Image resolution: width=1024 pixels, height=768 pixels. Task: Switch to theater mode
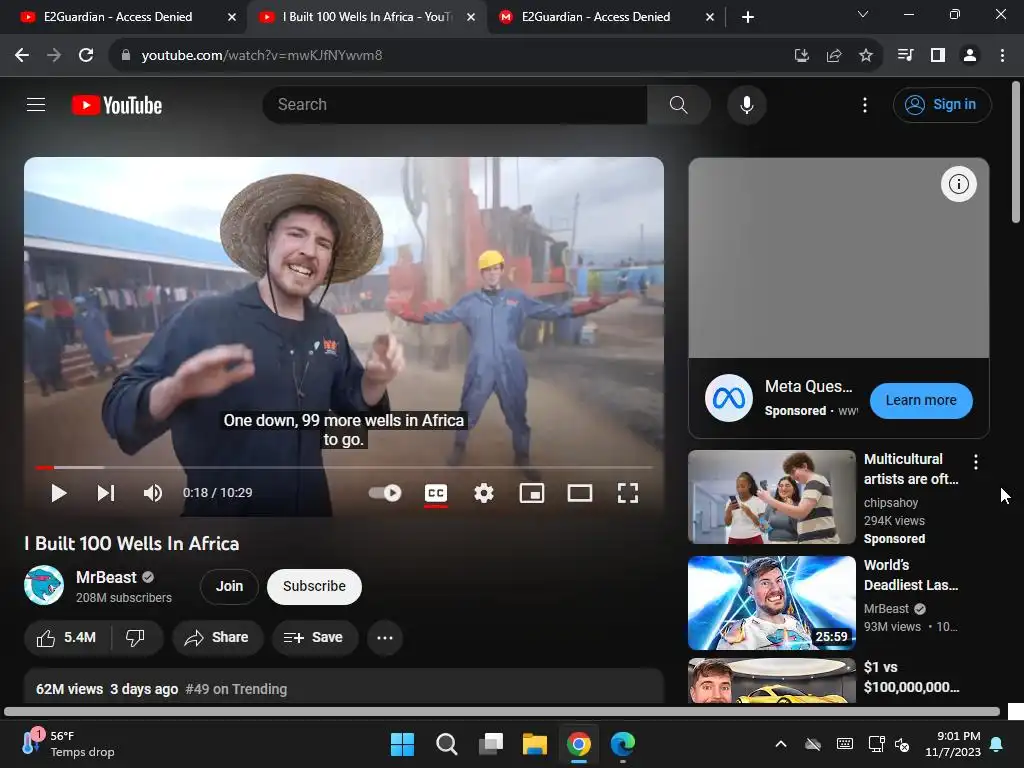click(580, 493)
